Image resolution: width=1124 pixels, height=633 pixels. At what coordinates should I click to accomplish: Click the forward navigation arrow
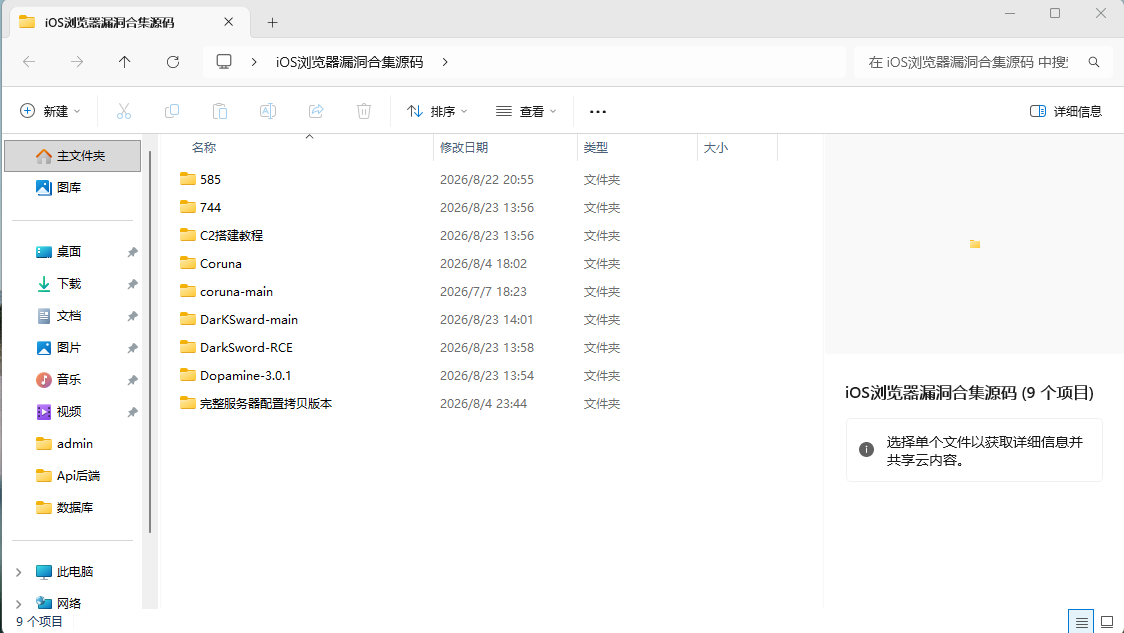point(77,62)
